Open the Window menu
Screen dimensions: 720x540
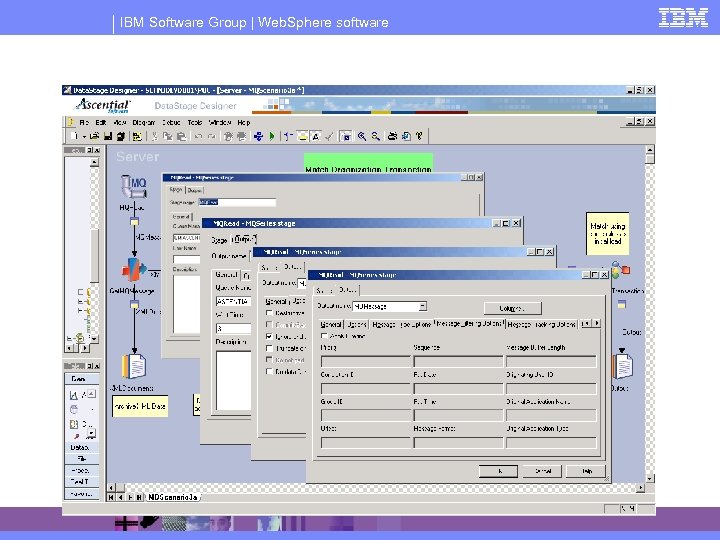219,123
